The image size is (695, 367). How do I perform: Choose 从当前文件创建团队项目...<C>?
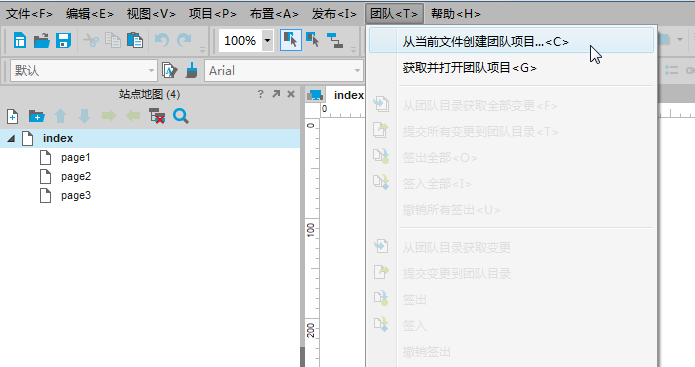(x=511, y=41)
